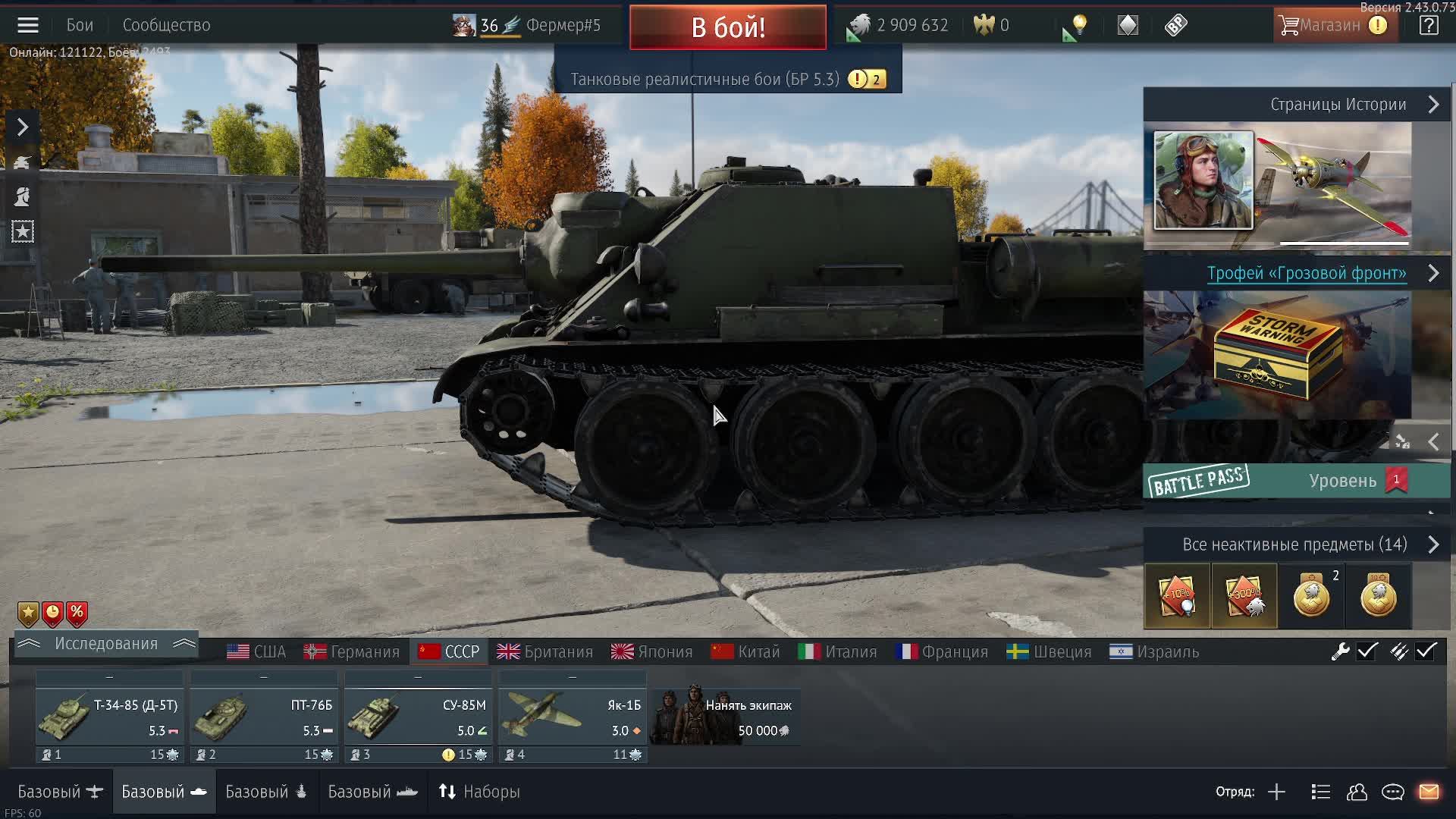The height and width of the screenshot is (819, 1456).
Task: Click the lightbulb hints icon
Action: tap(1076, 26)
